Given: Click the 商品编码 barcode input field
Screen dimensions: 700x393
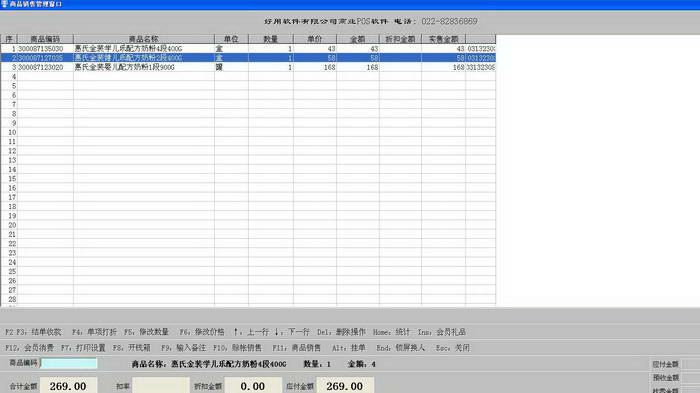Looking at the screenshot, I should click(69, 363).
